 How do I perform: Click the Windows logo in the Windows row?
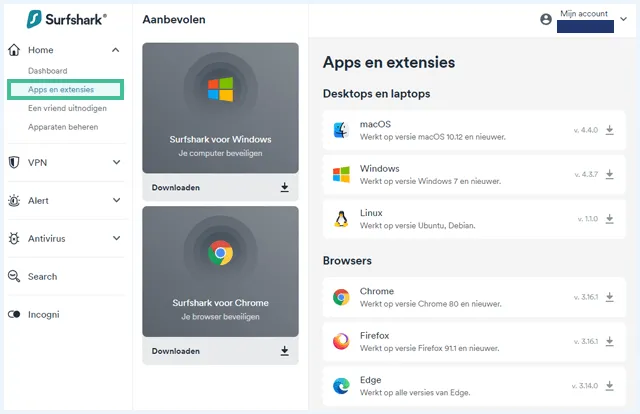tap(341, 175)
